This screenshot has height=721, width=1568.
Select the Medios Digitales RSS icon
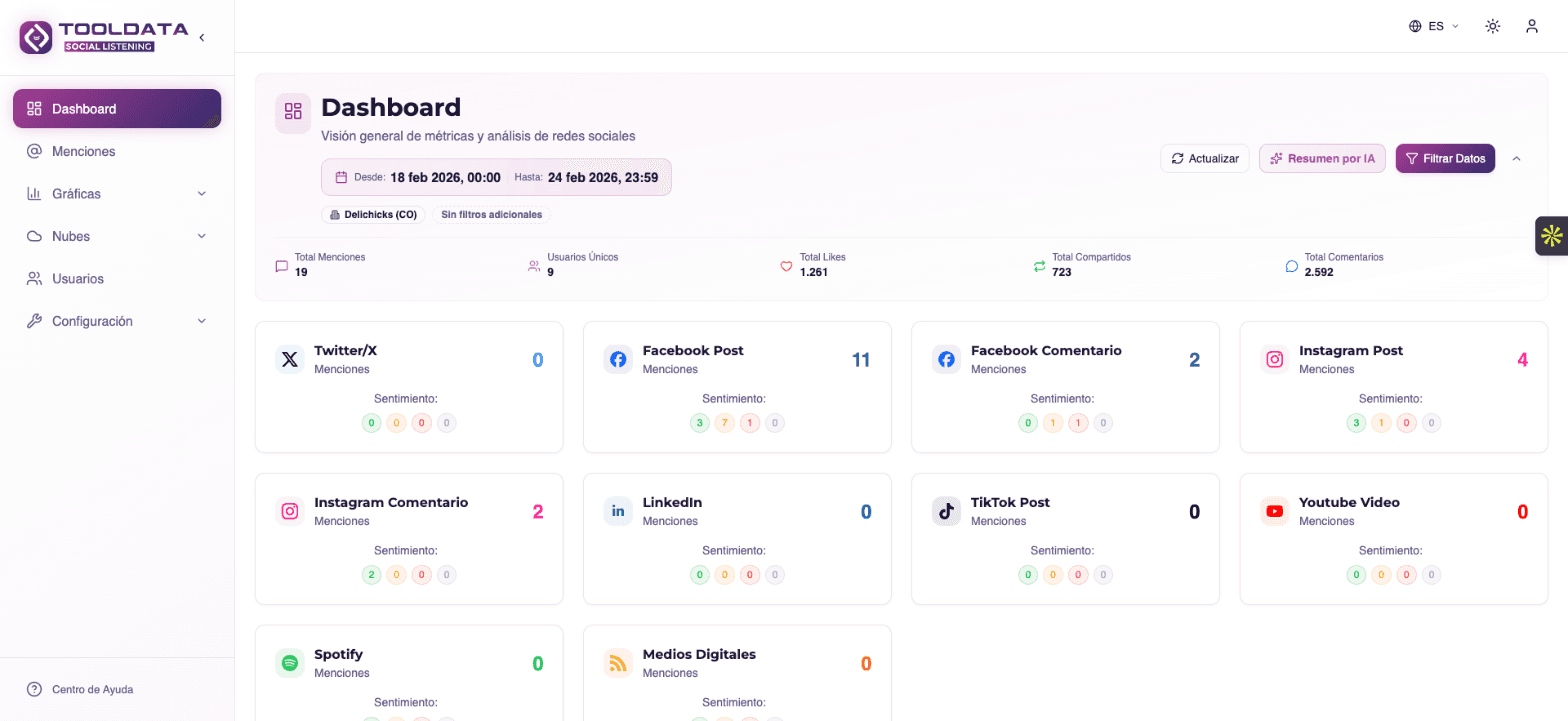point(617,663)
